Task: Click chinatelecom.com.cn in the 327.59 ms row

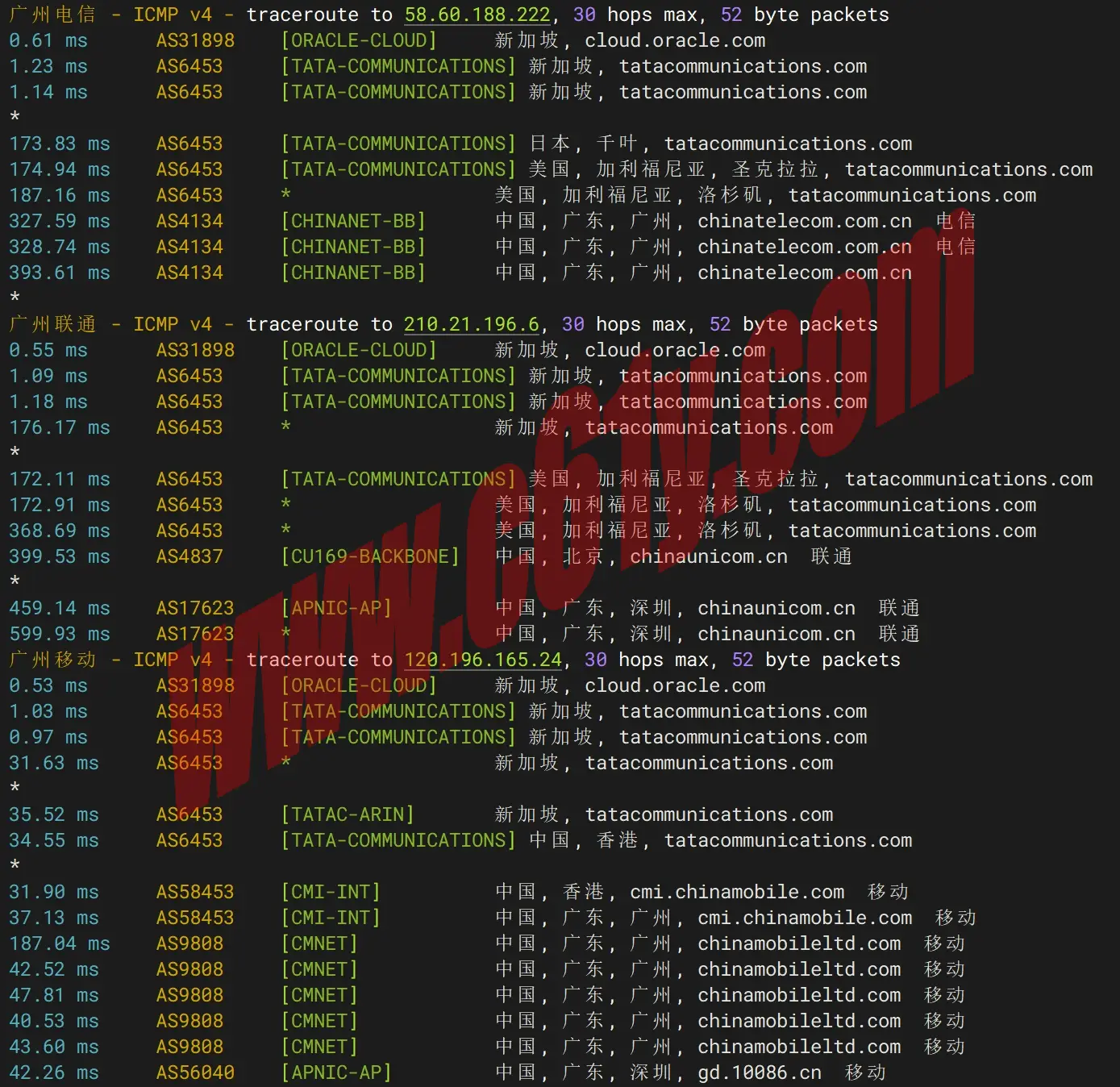Action: pos(805,221)
